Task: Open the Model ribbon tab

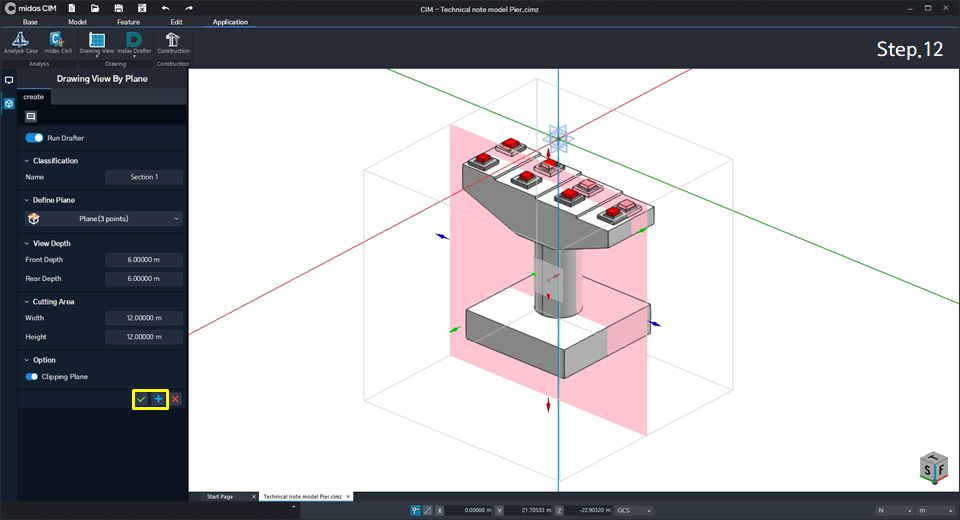Action: pyautogui.click(x=77, y=22)
